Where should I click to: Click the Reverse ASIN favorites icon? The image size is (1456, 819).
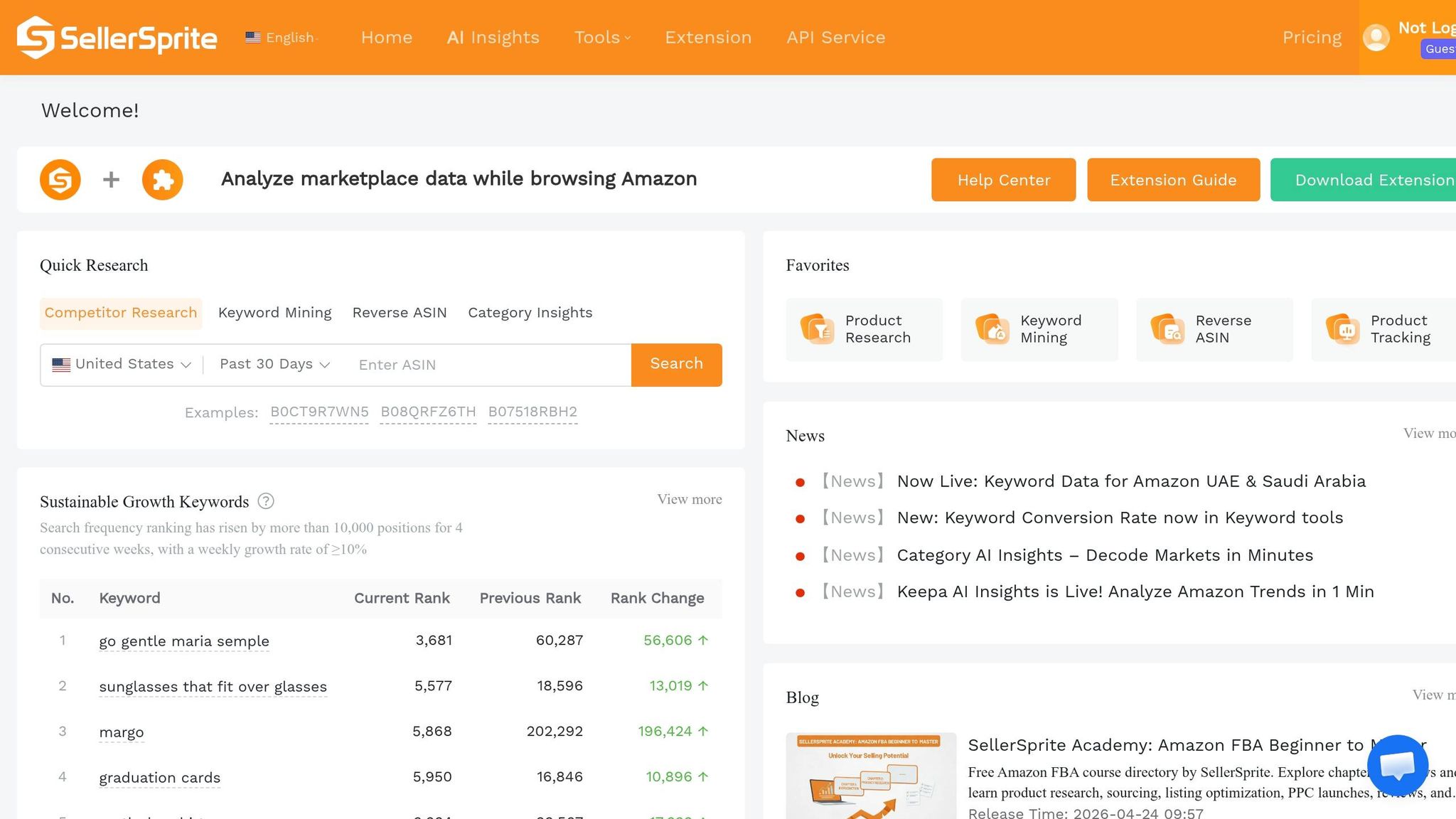coord(1167,329)
